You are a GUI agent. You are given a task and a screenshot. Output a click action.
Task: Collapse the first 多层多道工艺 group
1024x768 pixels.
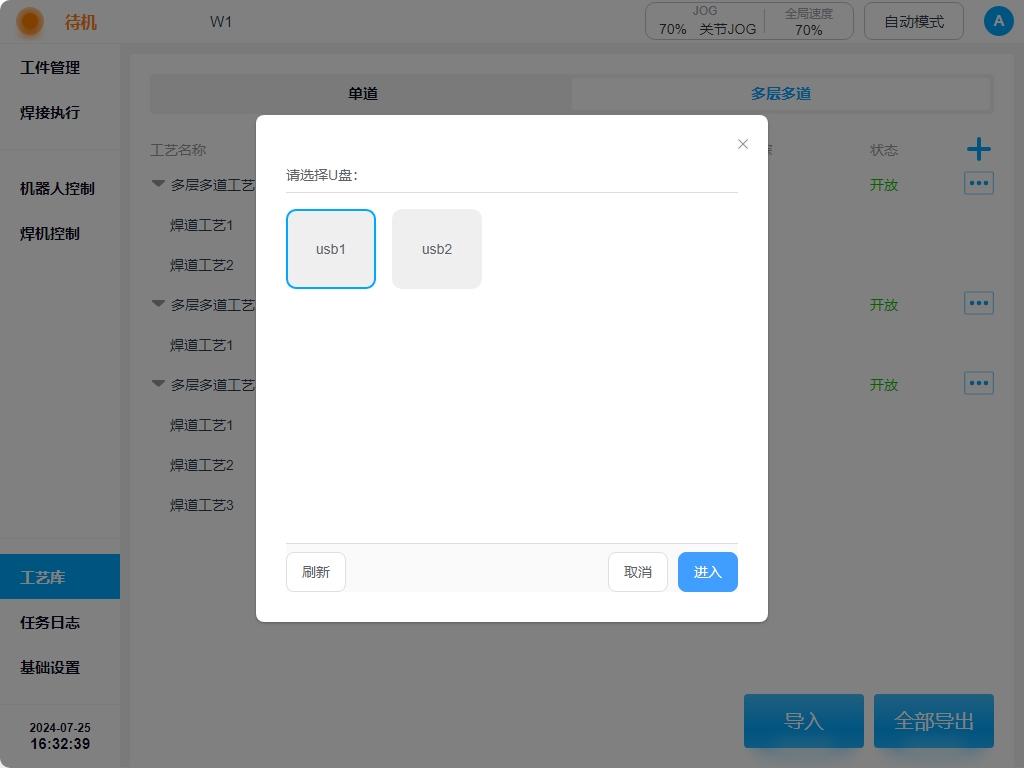coord(159,184)
